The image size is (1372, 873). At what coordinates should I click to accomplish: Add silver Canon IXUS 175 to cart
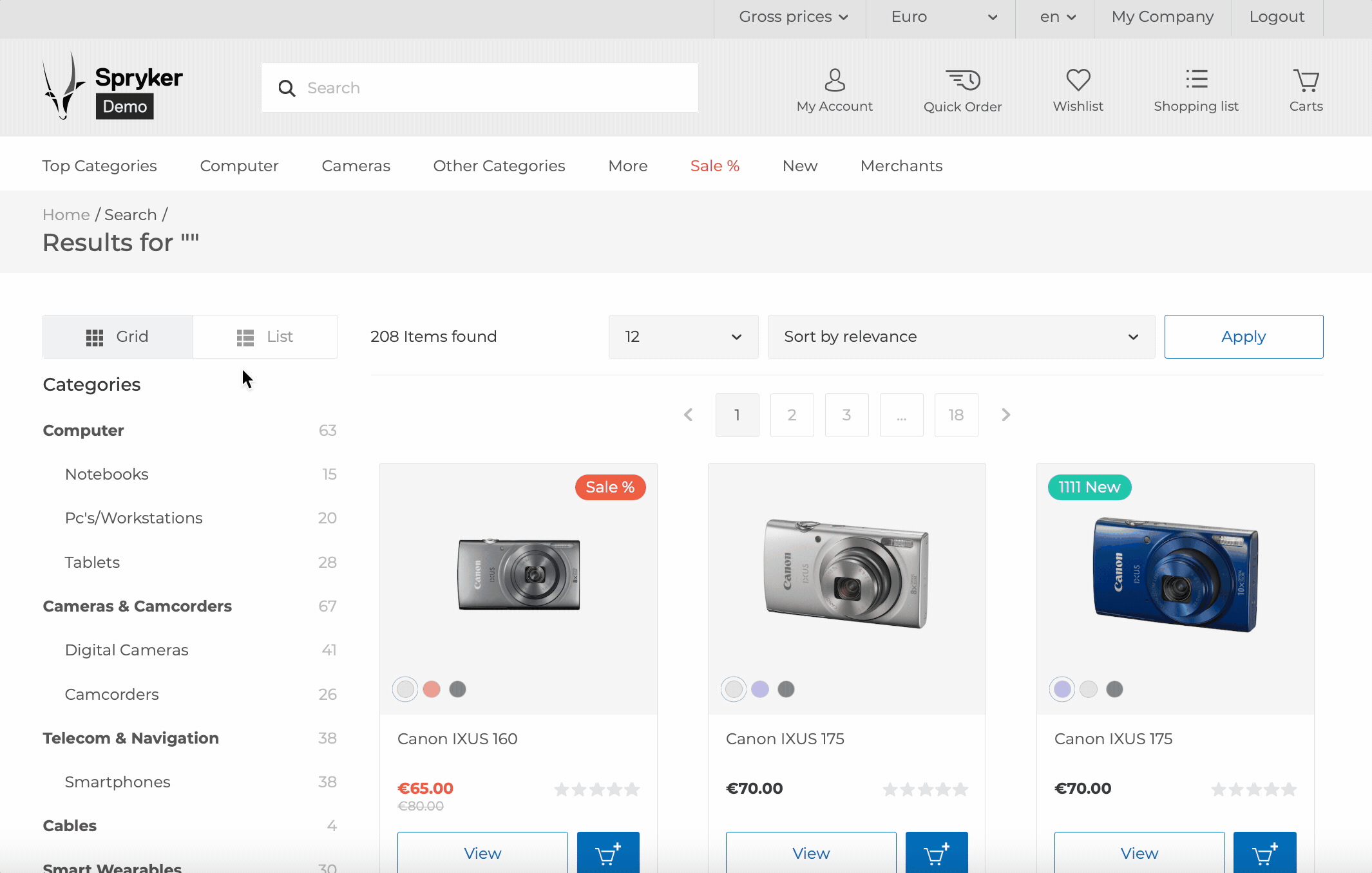pos(937,852)
